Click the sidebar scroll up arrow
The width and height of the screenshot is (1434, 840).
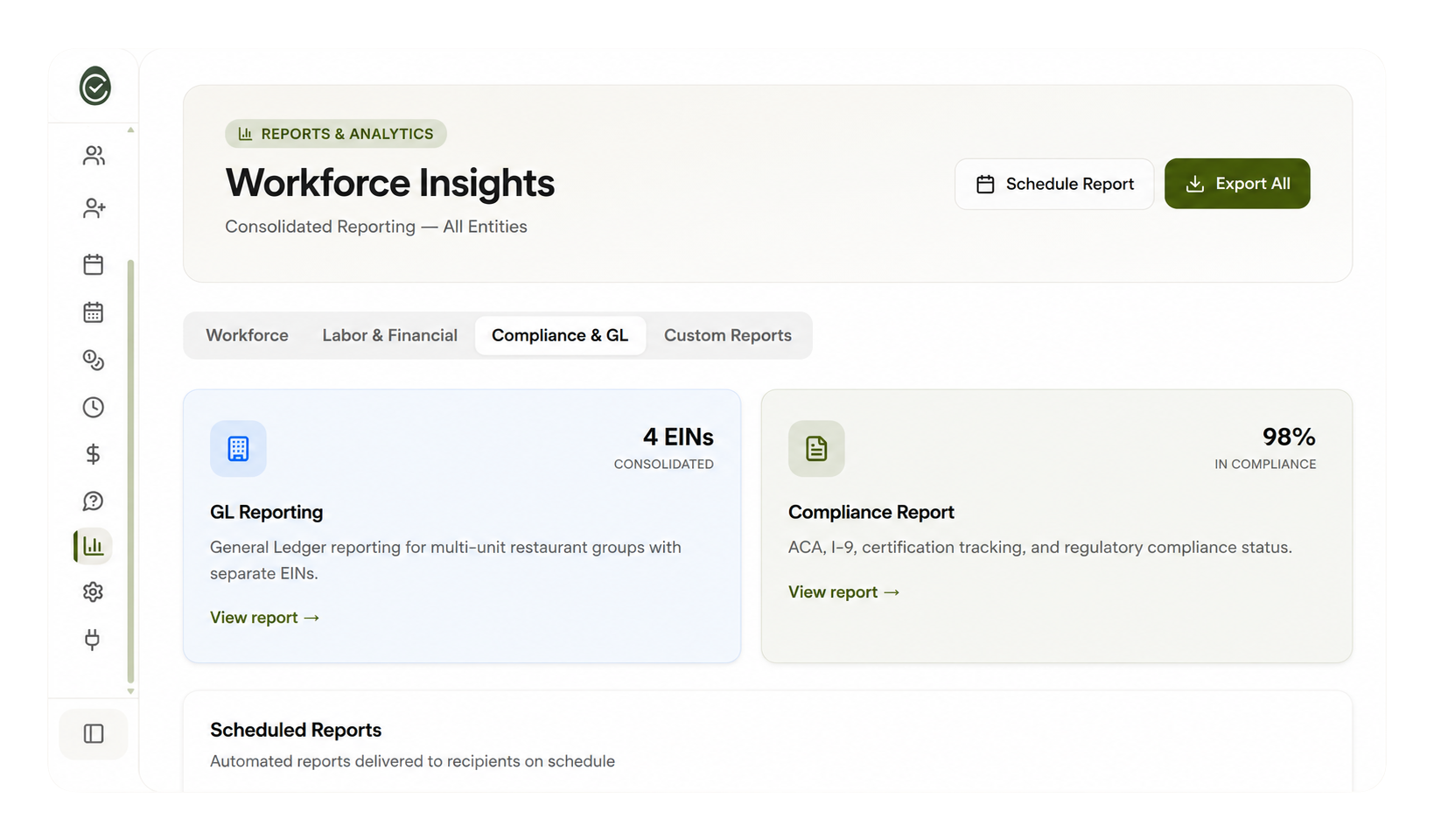[x=130, y=129]
